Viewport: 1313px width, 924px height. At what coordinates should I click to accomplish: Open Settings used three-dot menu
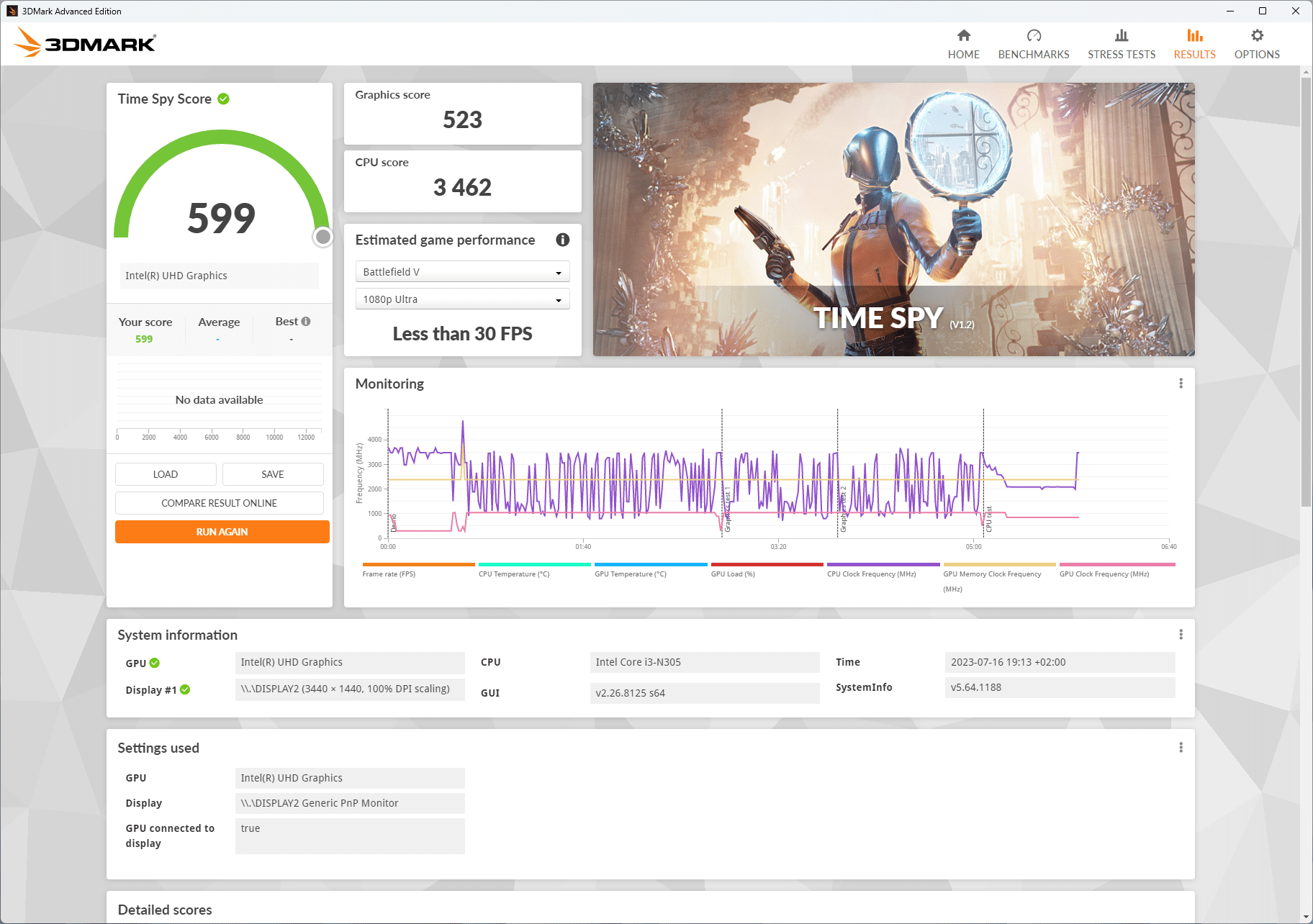[1181, 748]
